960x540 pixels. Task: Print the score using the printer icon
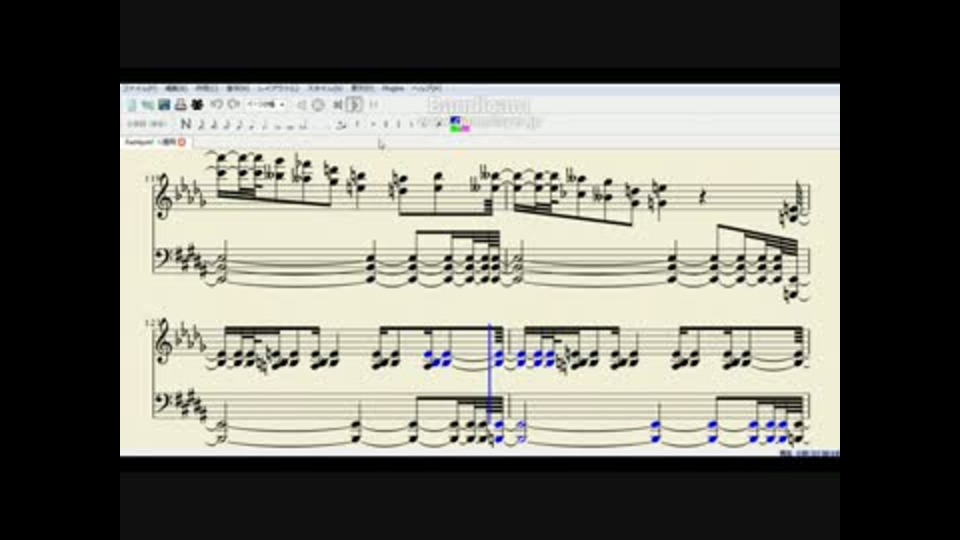[180, 105]
